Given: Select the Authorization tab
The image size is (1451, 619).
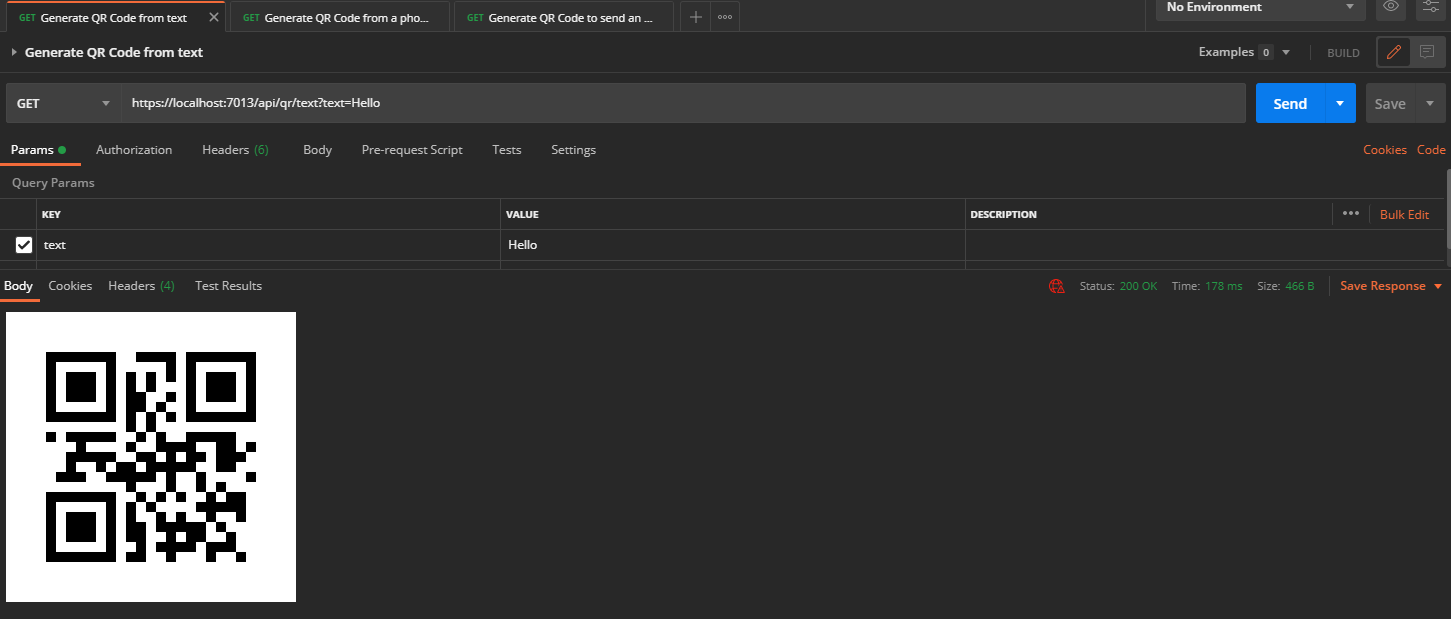Looking at the screenshot, I should 134,150.
